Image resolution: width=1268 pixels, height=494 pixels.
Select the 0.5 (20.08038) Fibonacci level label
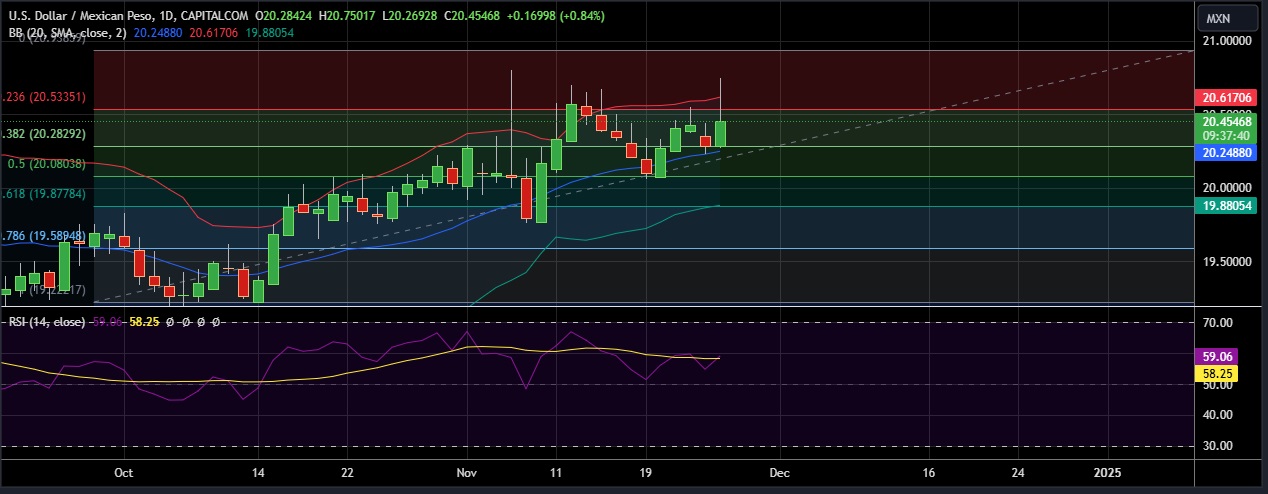click(45, 163)
